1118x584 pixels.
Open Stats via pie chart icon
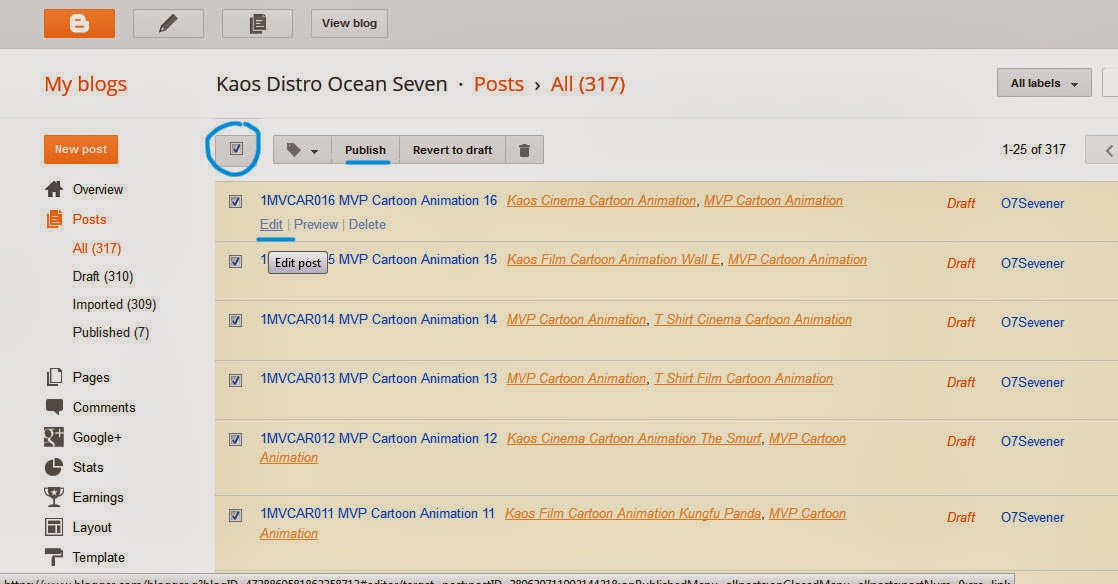54,467
